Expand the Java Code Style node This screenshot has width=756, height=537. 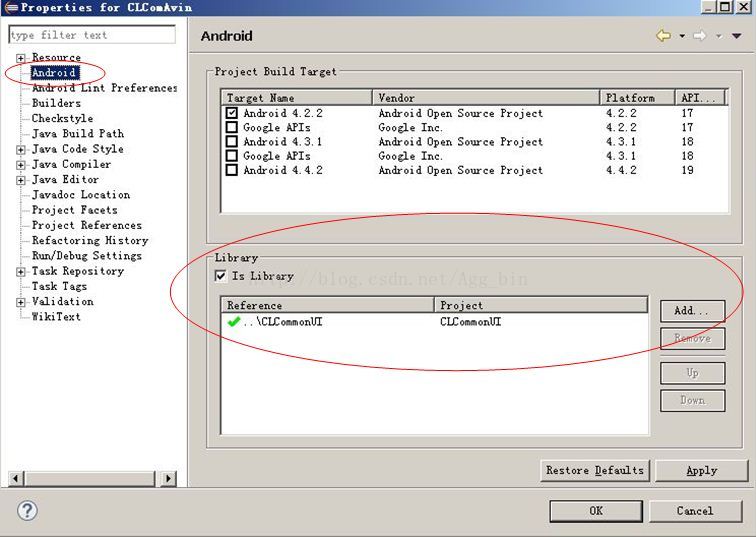pos(20,149)
